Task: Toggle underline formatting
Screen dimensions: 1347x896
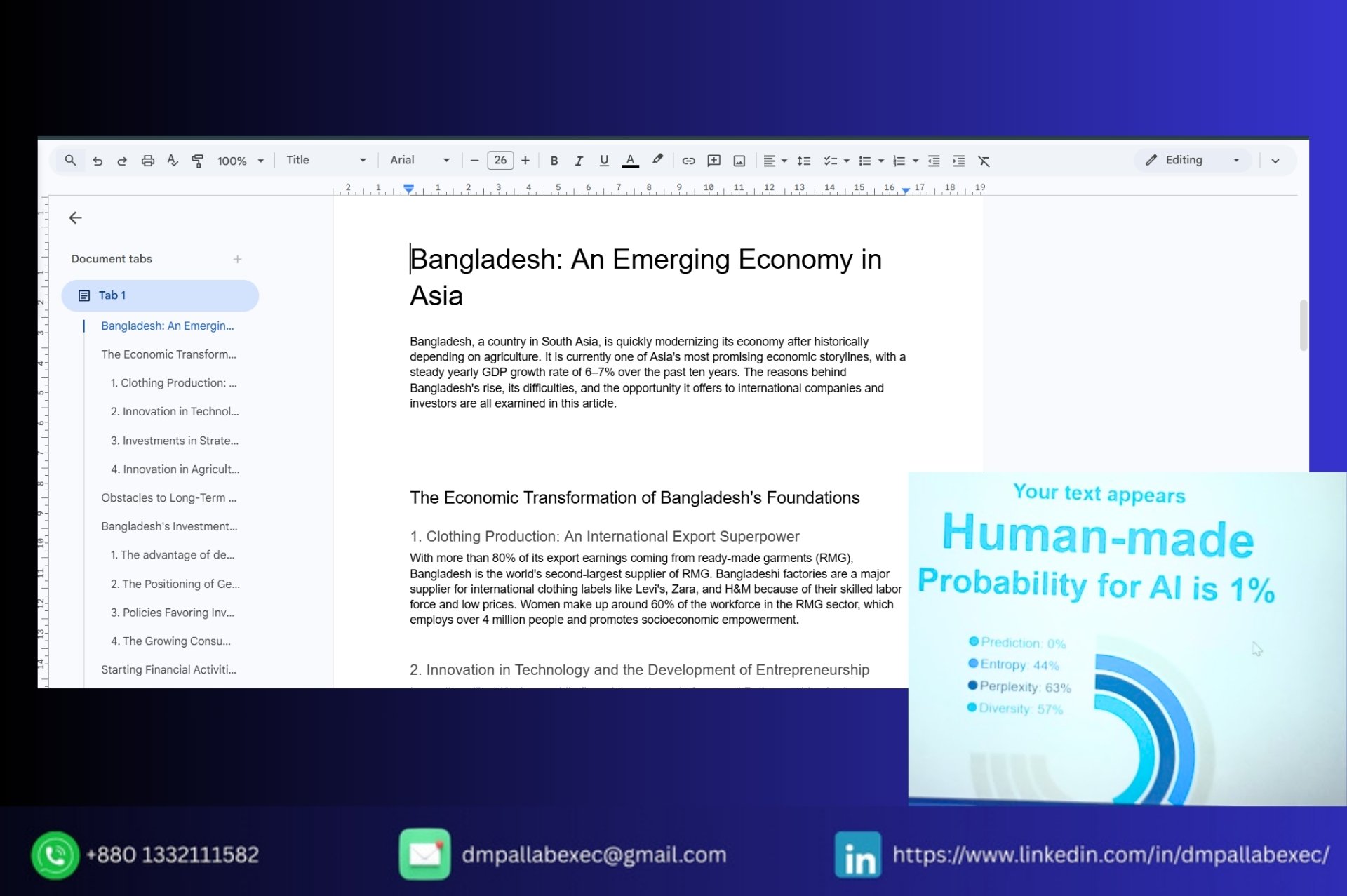Action: tap(604, 161)
